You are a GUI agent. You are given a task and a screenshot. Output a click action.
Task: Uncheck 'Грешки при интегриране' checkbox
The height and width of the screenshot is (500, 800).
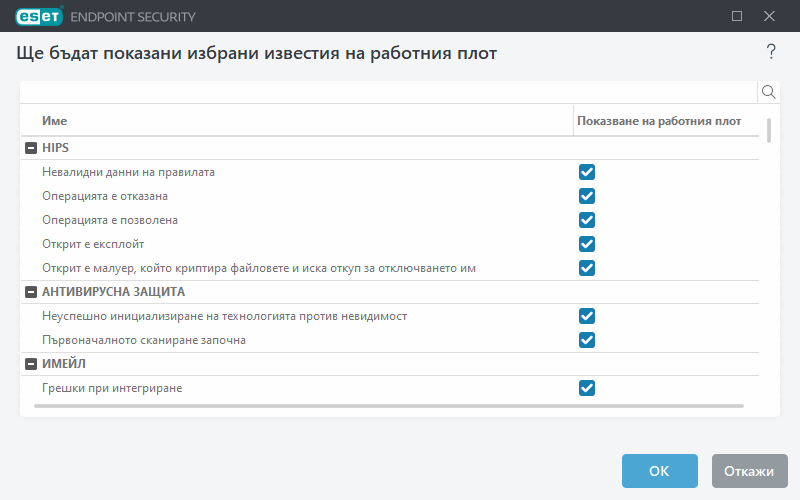(587, 388)
